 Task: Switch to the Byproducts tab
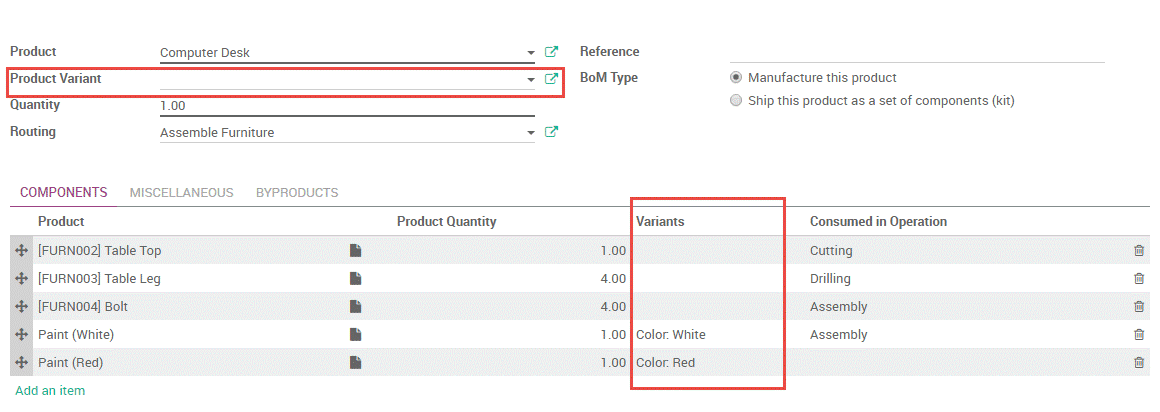tap(297, 193)
